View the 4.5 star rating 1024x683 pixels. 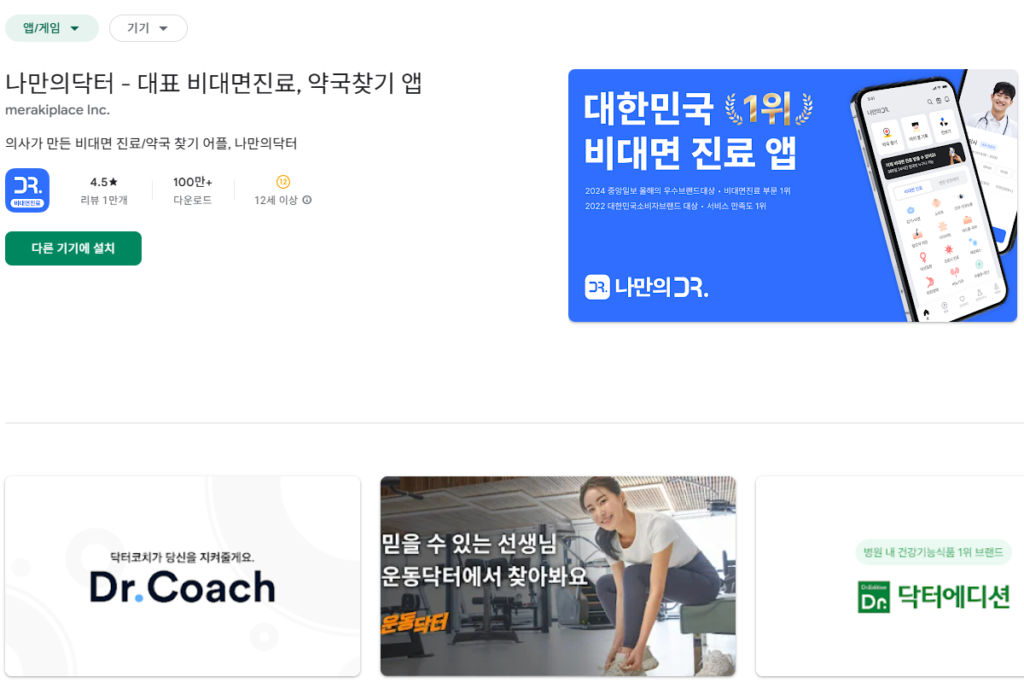(x=104, y=182)
